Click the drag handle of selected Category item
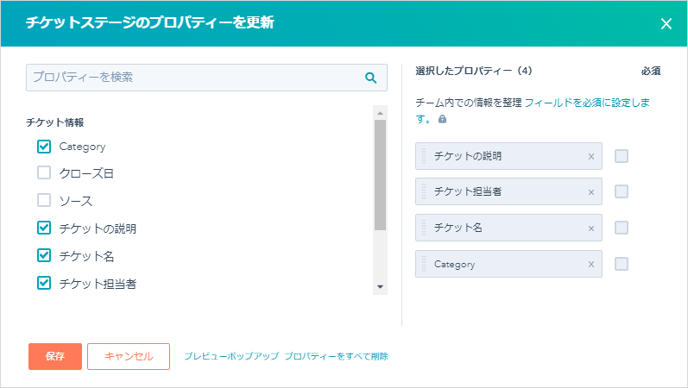Screen dimensions: 688x388 click(423, 264)
